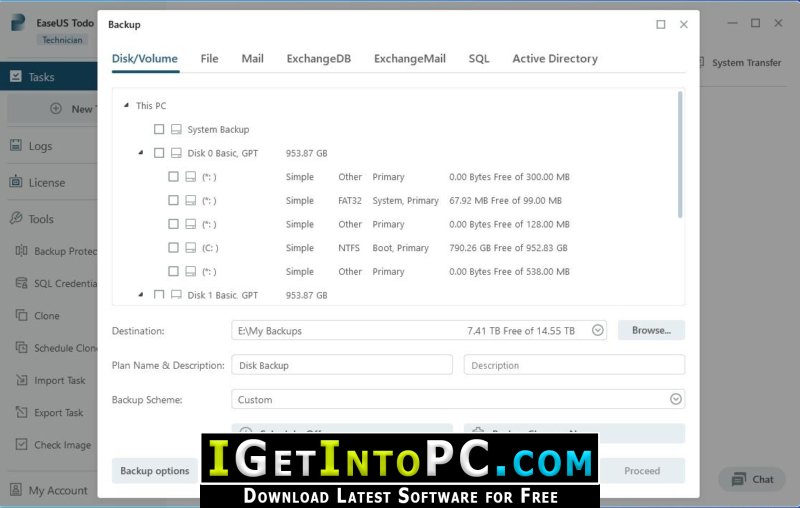Open My Account in sidebar

(x=49, y=490)
